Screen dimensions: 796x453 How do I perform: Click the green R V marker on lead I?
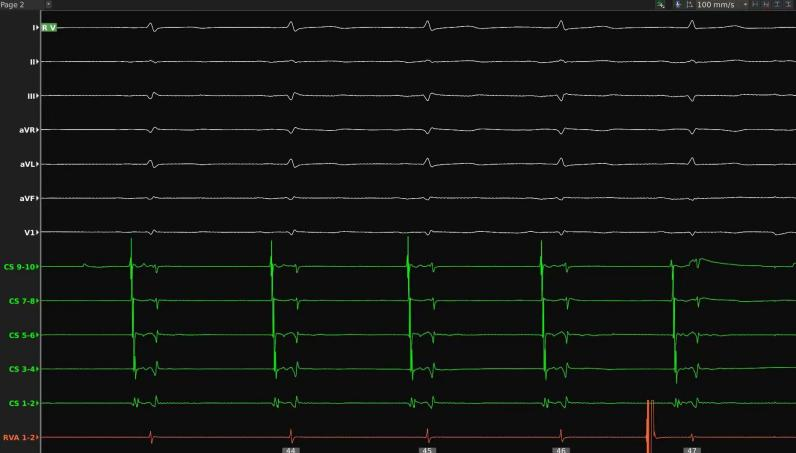[49, 27]
